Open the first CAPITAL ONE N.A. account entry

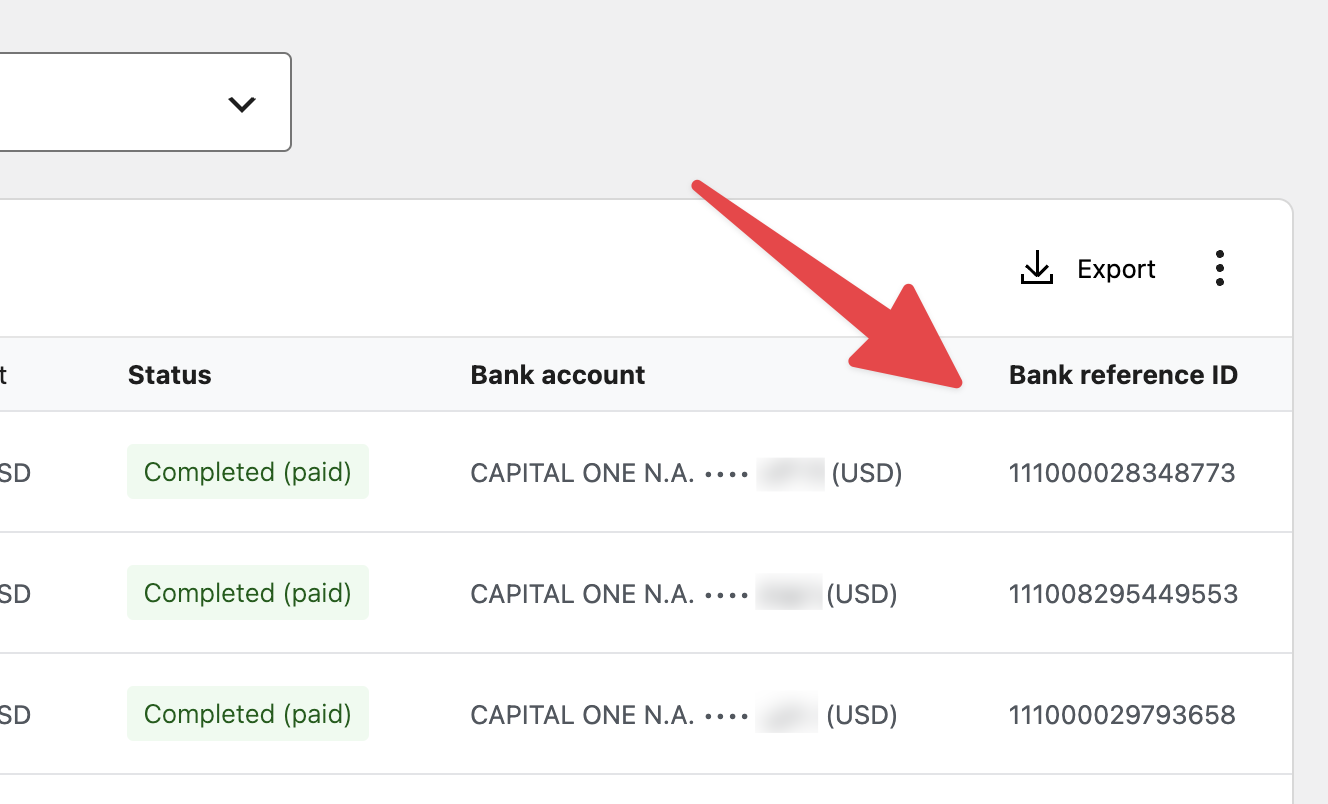pyautogui.click(x=685, y=472)
